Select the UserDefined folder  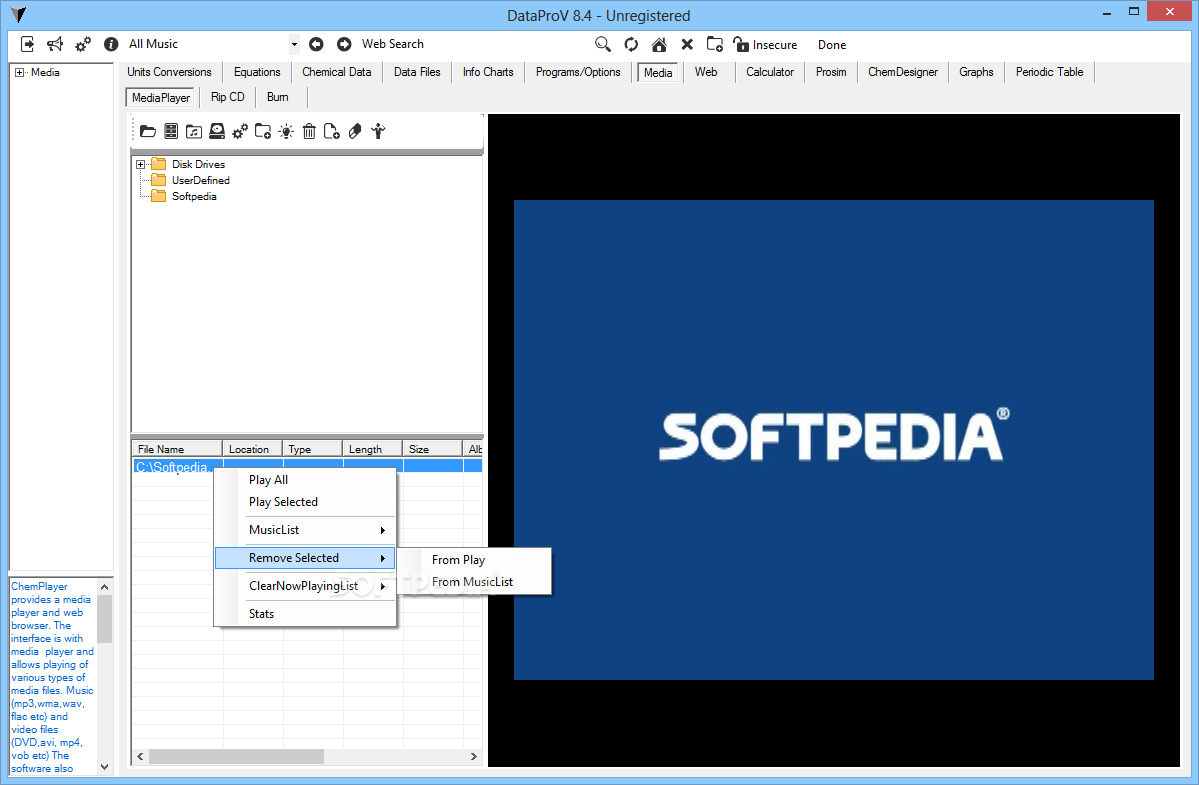[200, 180]
